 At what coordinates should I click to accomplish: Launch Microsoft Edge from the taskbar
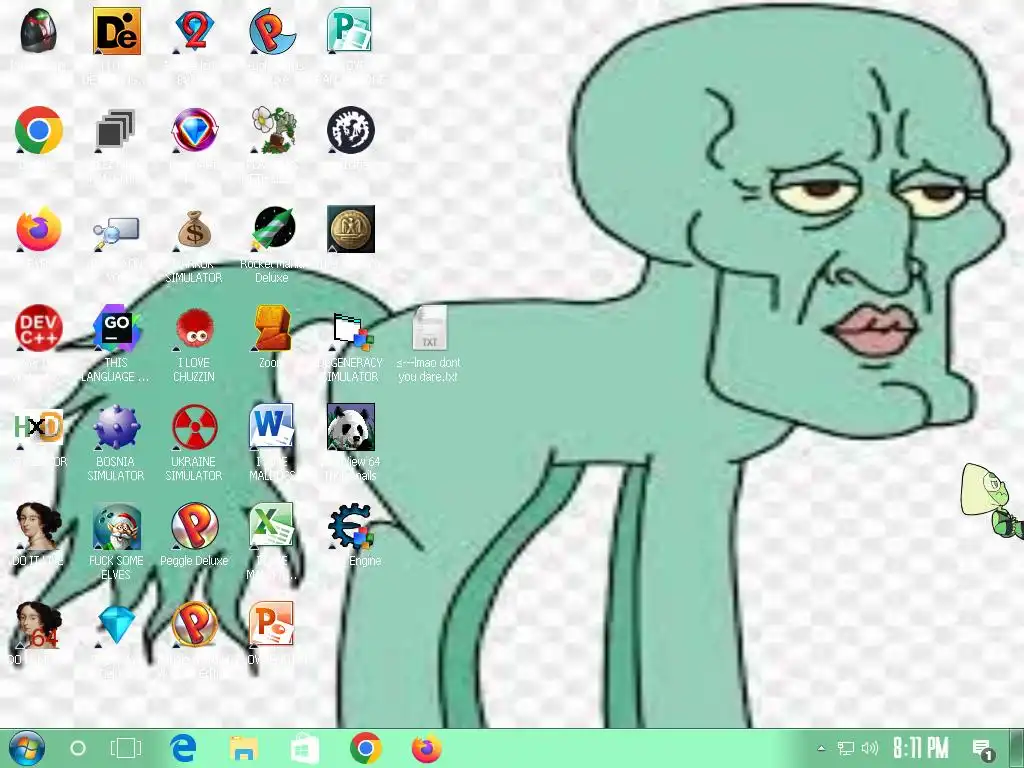point(184,748)
